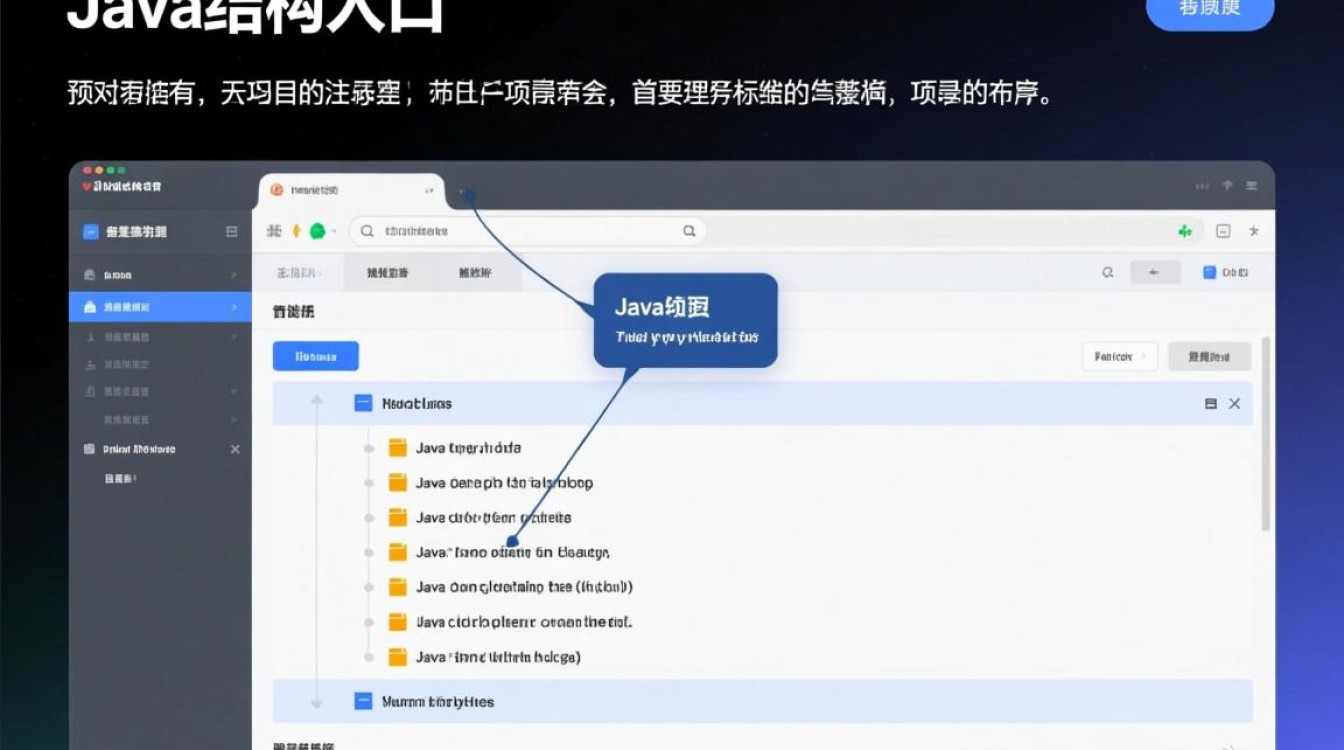This screenshot has width=1344, height=750.
Task: Click the blue database icon at the panel's top right
Action: (1209, 272)
